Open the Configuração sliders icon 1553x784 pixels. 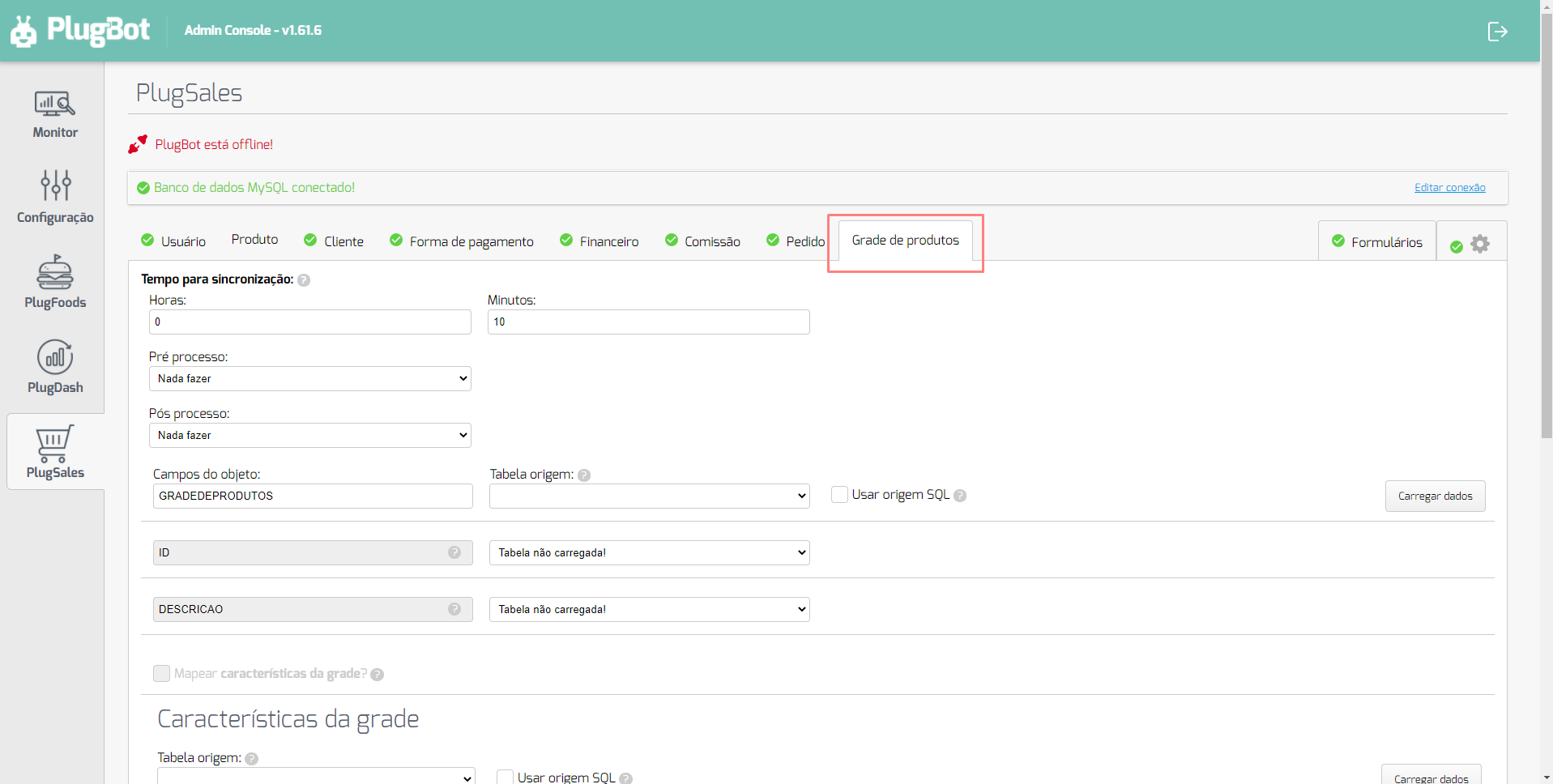tap(55, 185)
